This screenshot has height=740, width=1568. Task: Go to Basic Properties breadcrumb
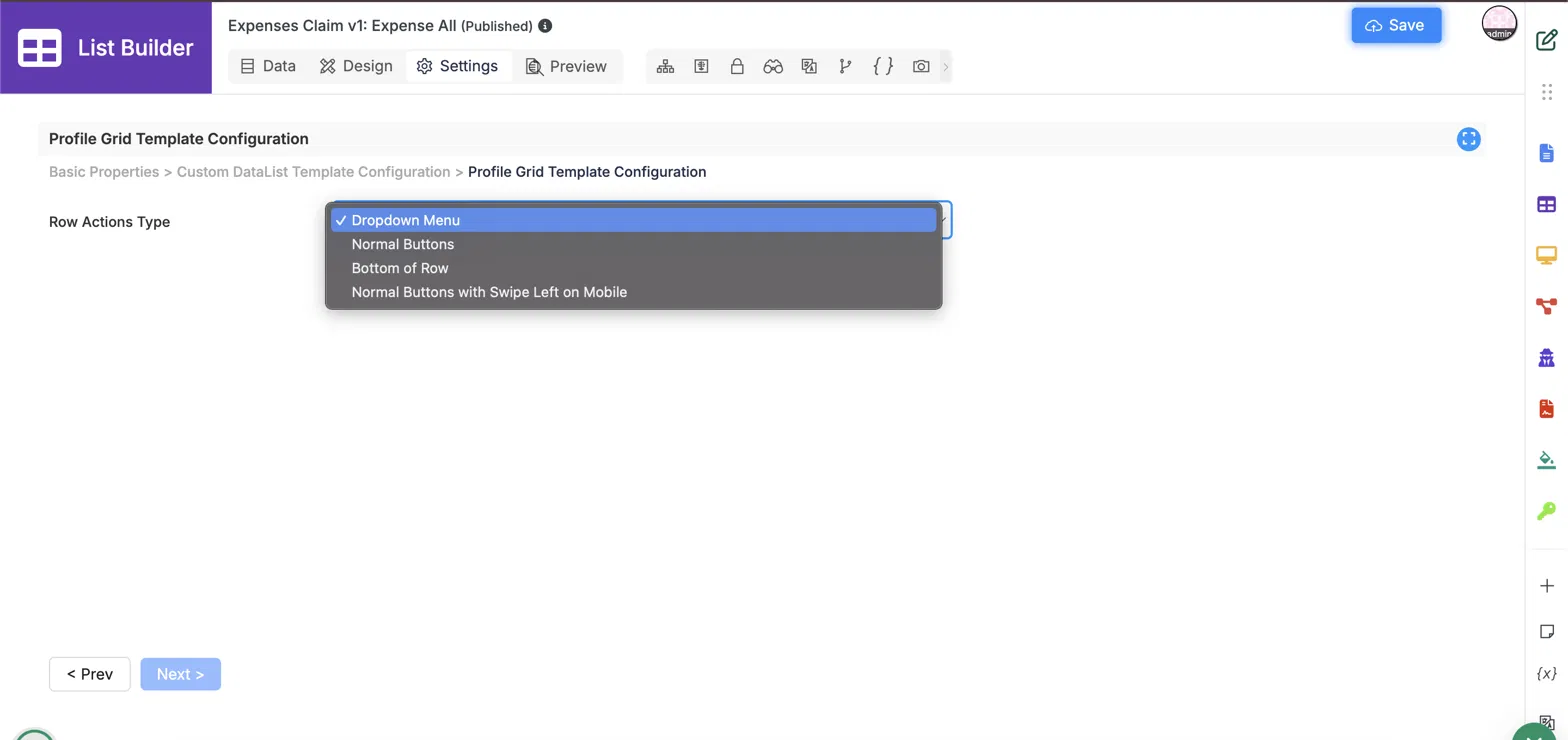pyautogui.click(x=104, y=172)
